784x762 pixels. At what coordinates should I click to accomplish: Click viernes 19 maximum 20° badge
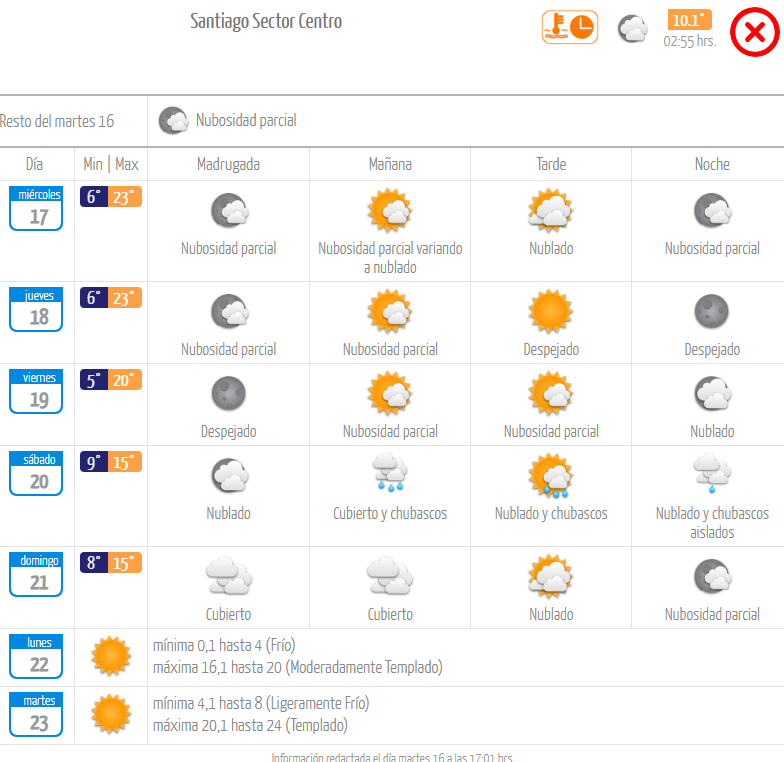(x=125, y=380)
